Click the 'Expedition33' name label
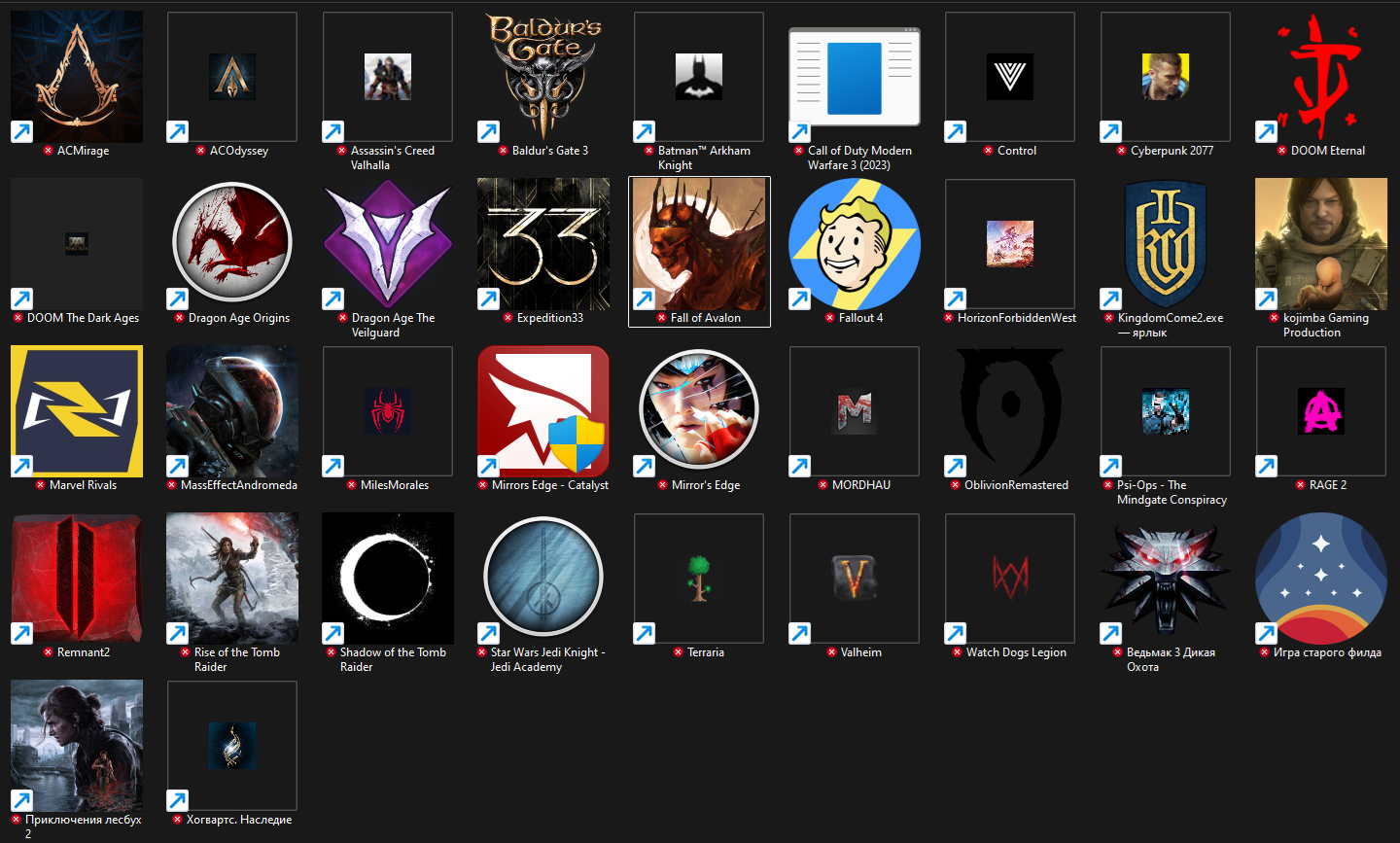1400x843 pixels. point(549,318)
